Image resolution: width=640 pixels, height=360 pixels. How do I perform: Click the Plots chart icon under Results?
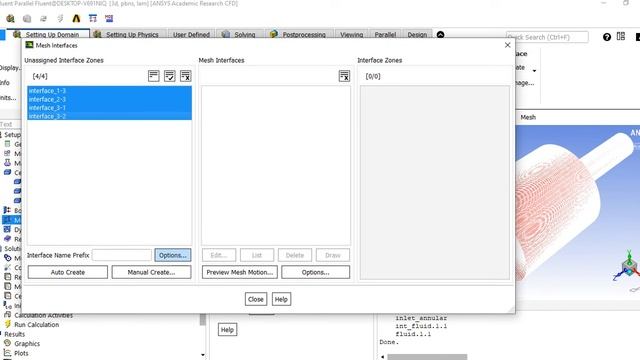click(x=7, y=353)
